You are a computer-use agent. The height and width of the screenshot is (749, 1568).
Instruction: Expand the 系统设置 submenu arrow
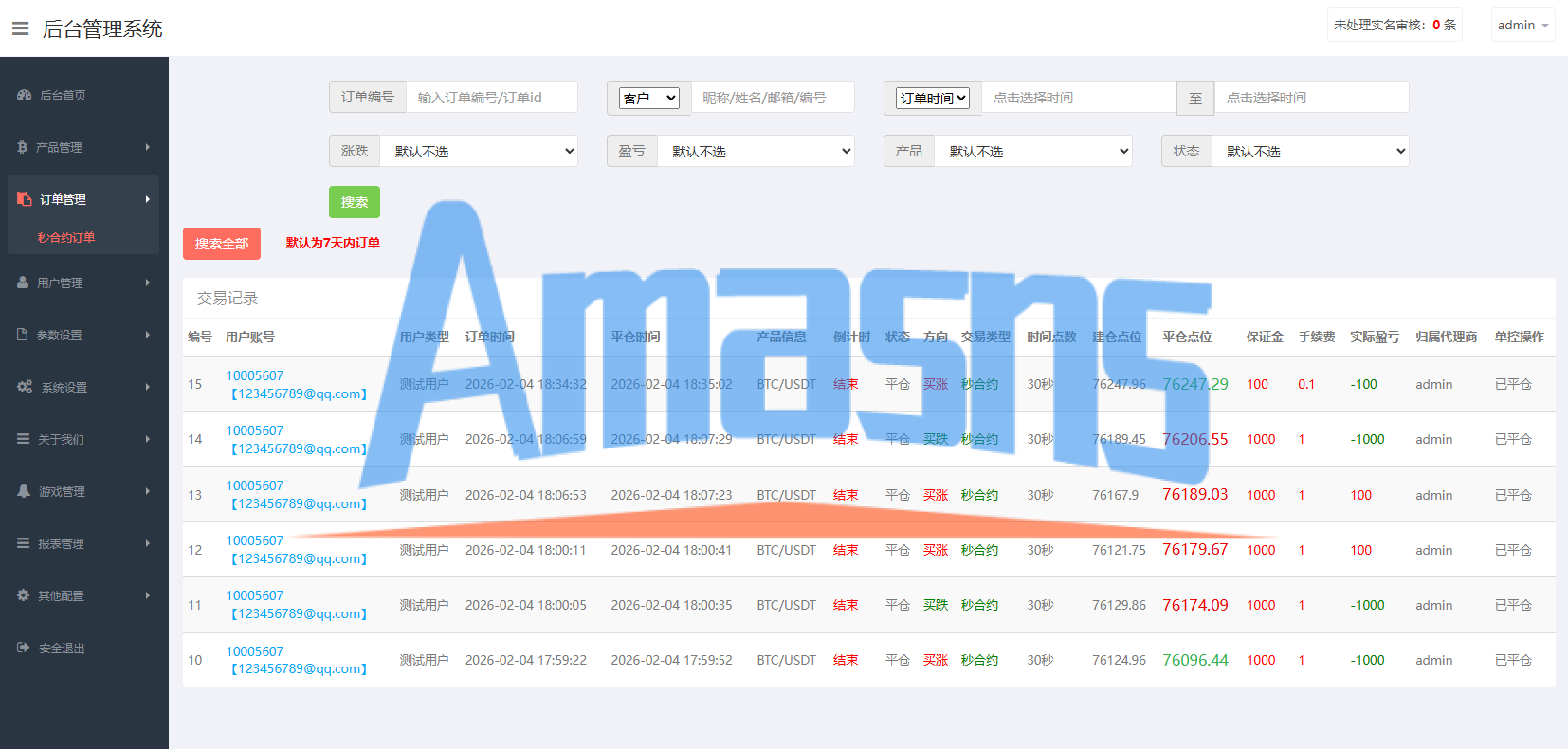148,387
